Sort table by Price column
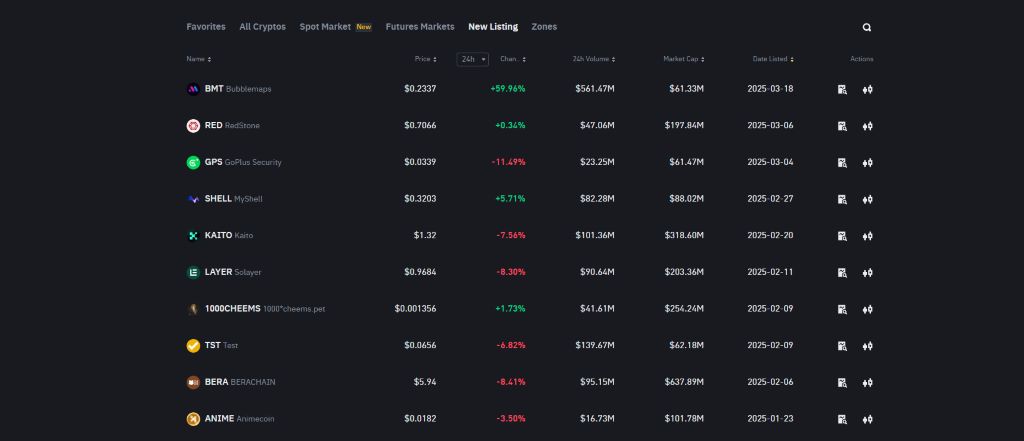1024x441 pixels. (x=425, y=59)
